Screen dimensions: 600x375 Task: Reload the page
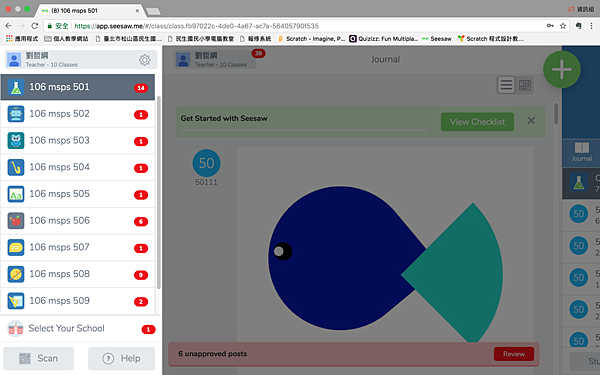point(34,26)
